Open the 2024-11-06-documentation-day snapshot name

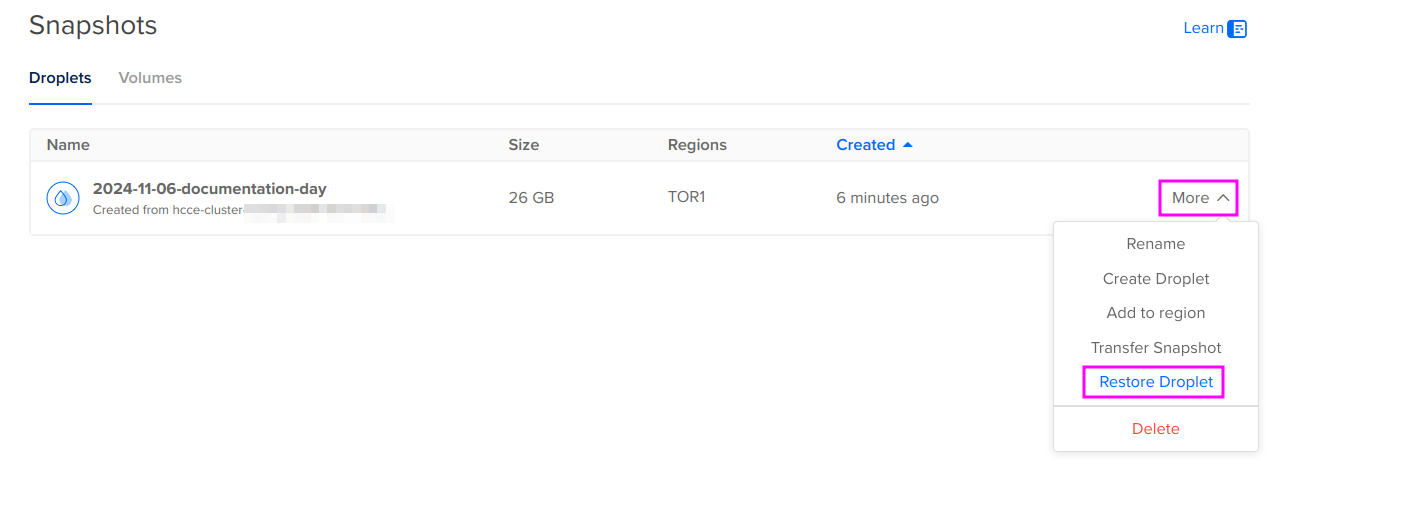point(209,189)
